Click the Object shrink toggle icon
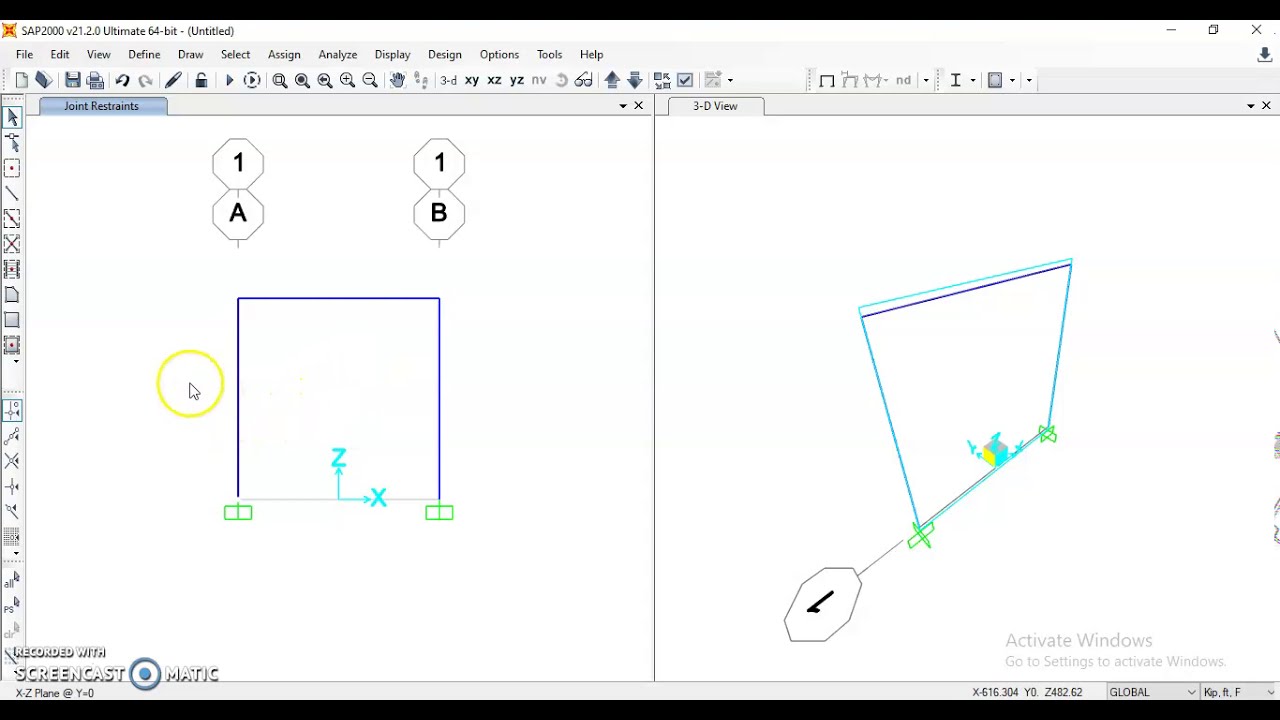Screen dimensions: 1280x720 [x=662, y=80]
